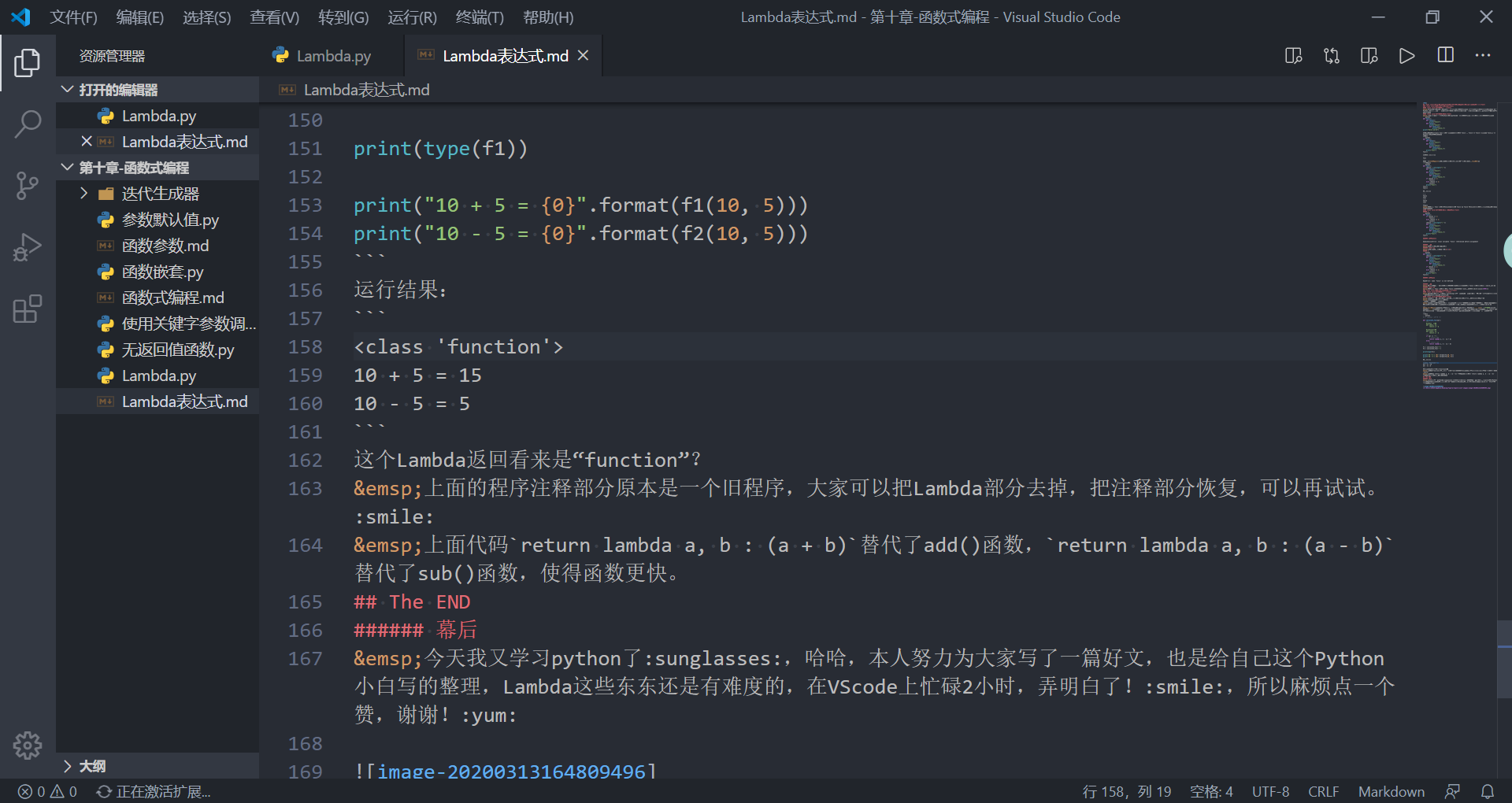Click the Run triangle icon in editor toolbar
This screenshot has width=1512, height=803.
1407,56
